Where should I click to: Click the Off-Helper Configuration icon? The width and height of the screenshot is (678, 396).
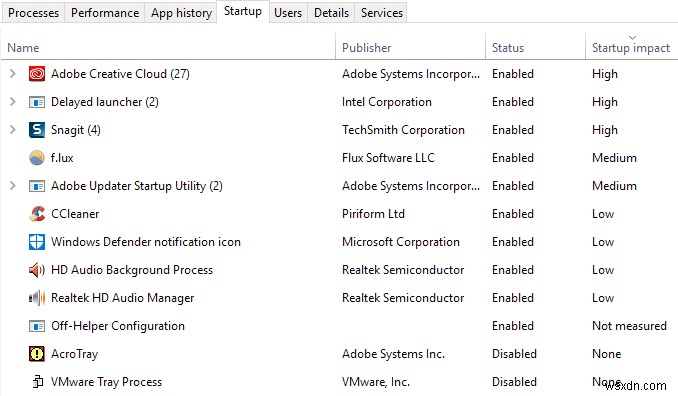pos(37,326)
